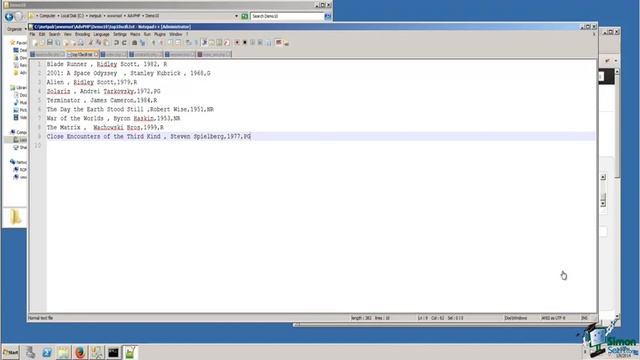Click Save Recorded Macro toolbar icon
Screen dimensions: 640x360
click(269, 42)
